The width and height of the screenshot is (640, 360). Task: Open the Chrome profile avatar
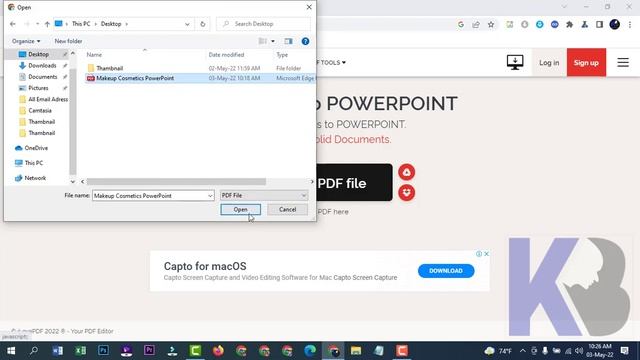(615, 24)
